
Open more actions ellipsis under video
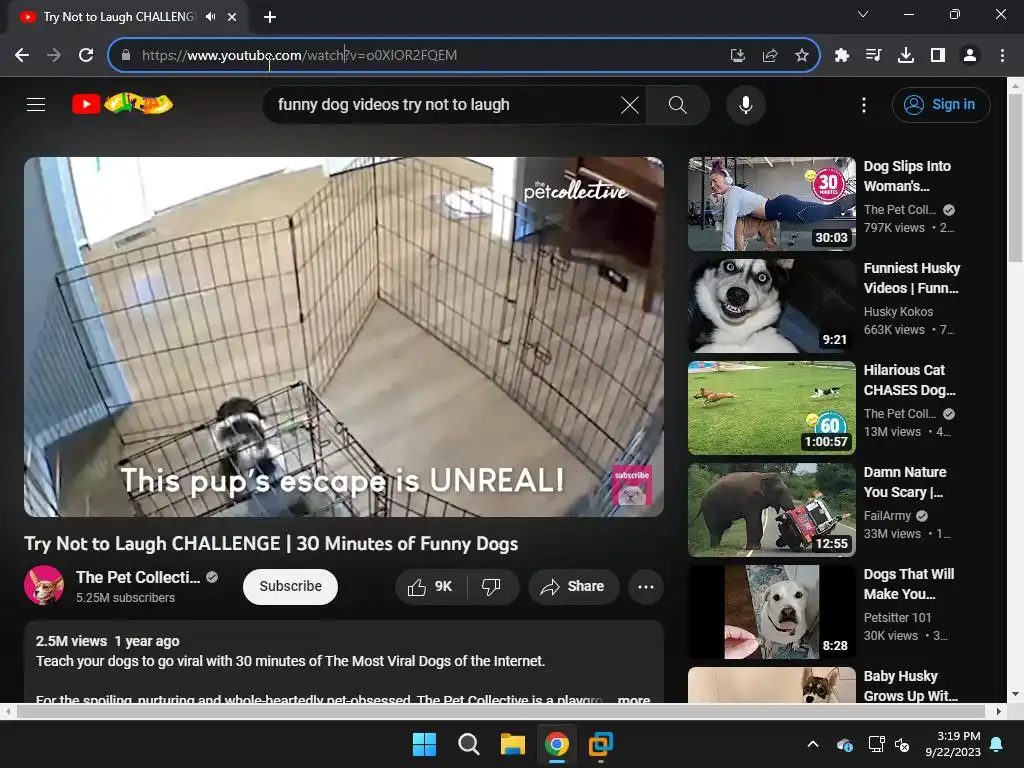pos(646,586)
